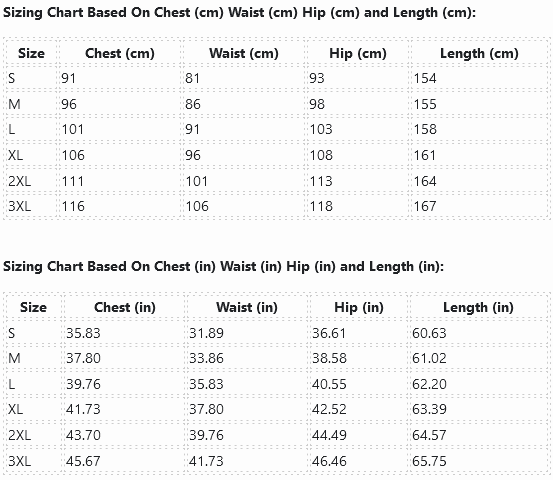Image resolution: width=553 pixels, height=480 pixels.
Task: Click the Hip (cm) column header
Action: pyautogui.click(x=358, y=54)
